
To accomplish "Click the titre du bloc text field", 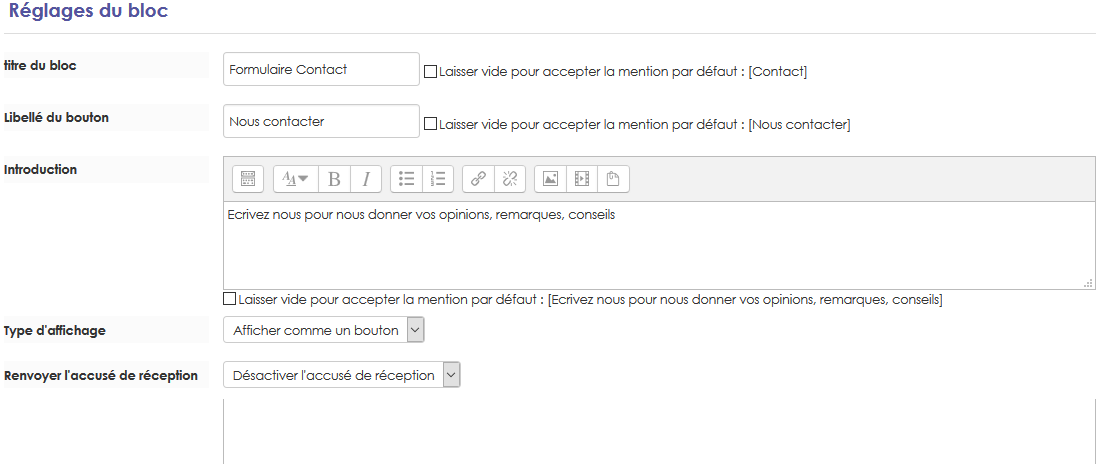I will pyautogui.click(x=321, y=70).
